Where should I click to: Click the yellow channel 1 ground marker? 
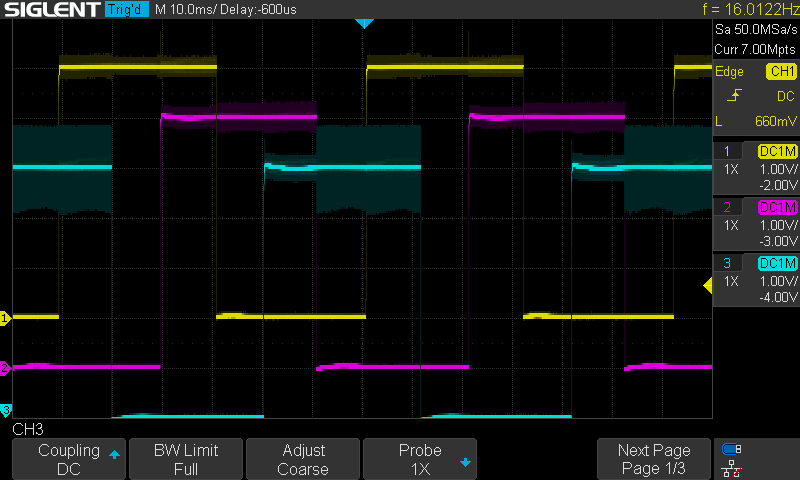coord(5,319)
